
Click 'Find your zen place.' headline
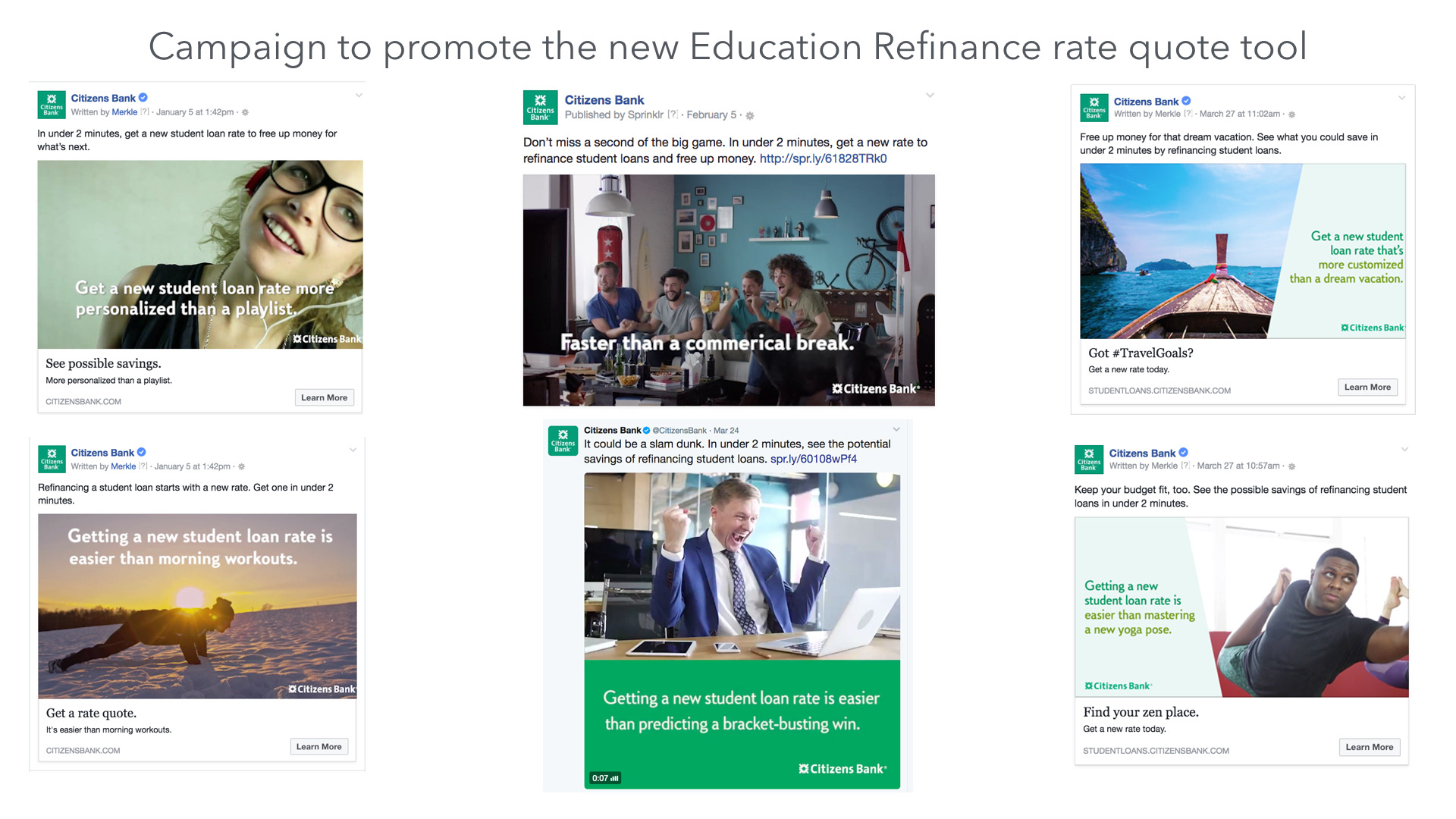click(x=1141, y=712)
